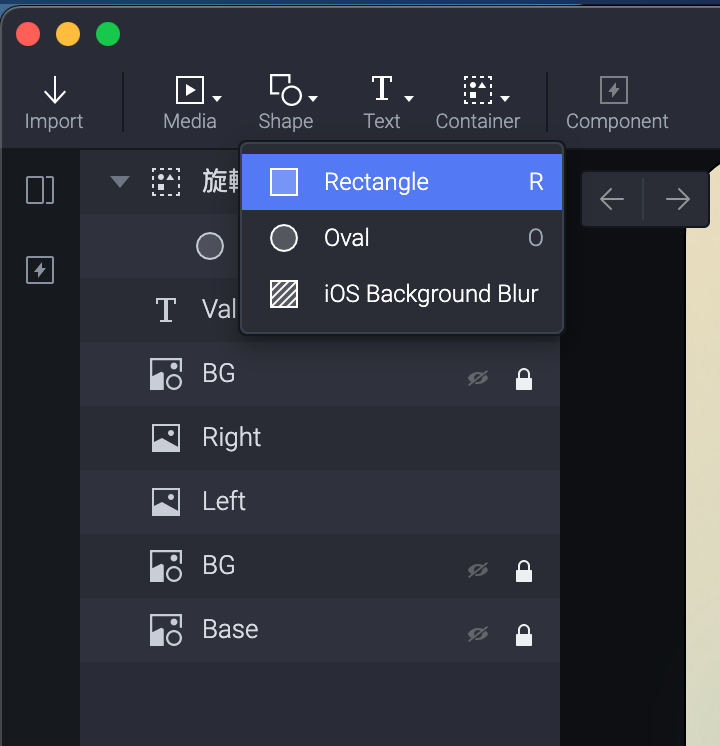Image resolution: width=720 pixels, height=746 pixels.
Task: Click the image icon of Right layer
Action: 166,438
